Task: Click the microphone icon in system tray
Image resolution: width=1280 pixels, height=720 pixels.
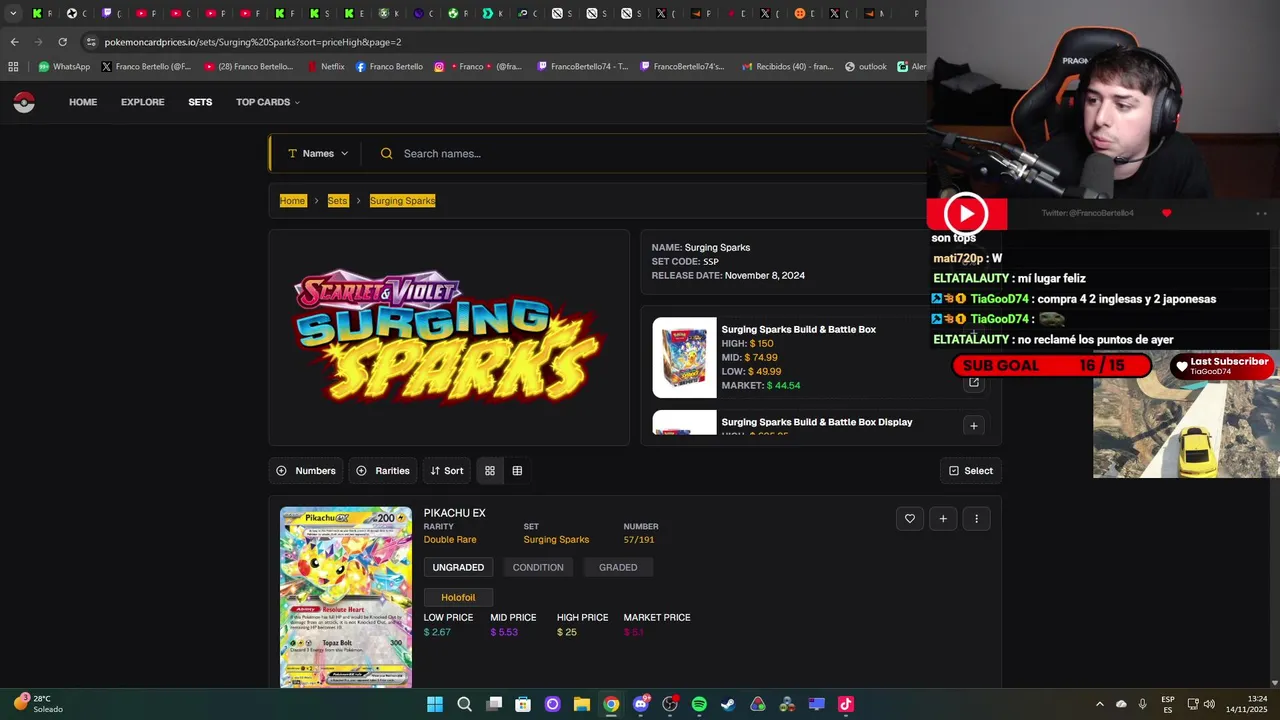Action: click(1143, 704)
